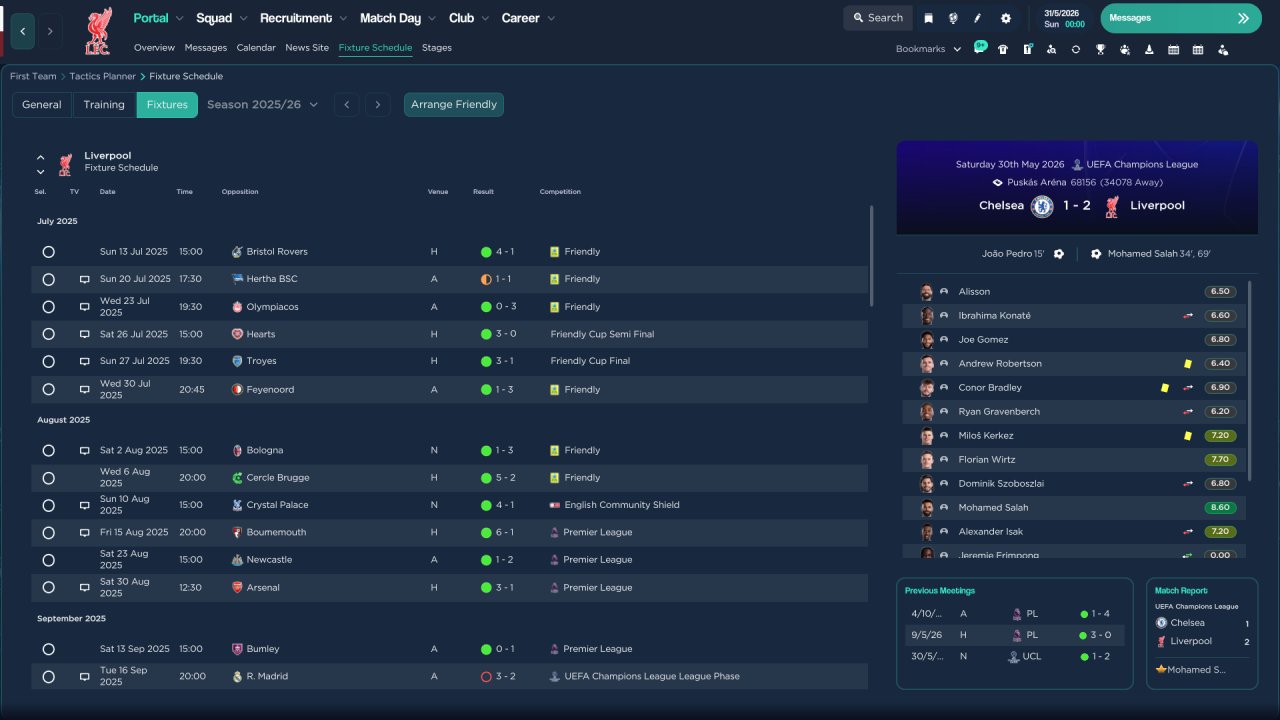The image size is (1280, 720).
Task: Open the globe world icon in top bar
Action: [953, 18]
